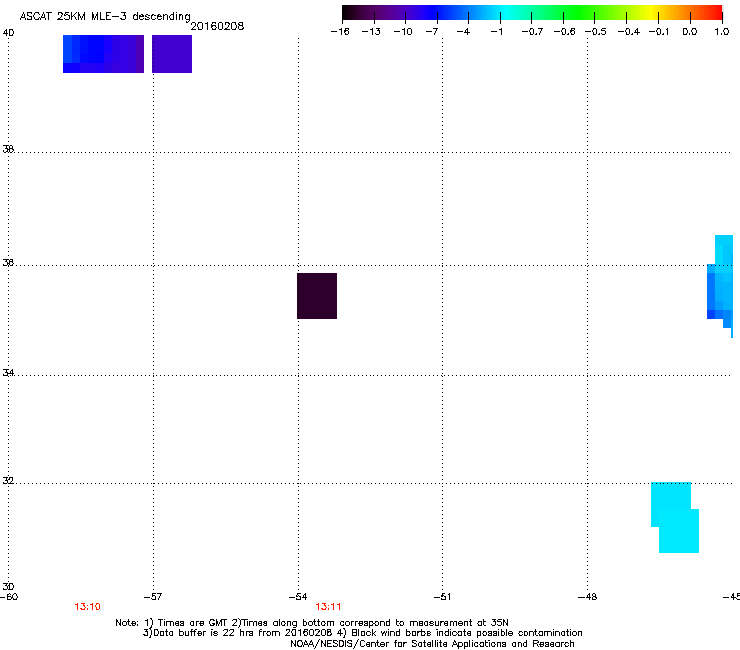740x650 pixels.
Task: Click the longitude label -51
Action: (x=442, y=597)
